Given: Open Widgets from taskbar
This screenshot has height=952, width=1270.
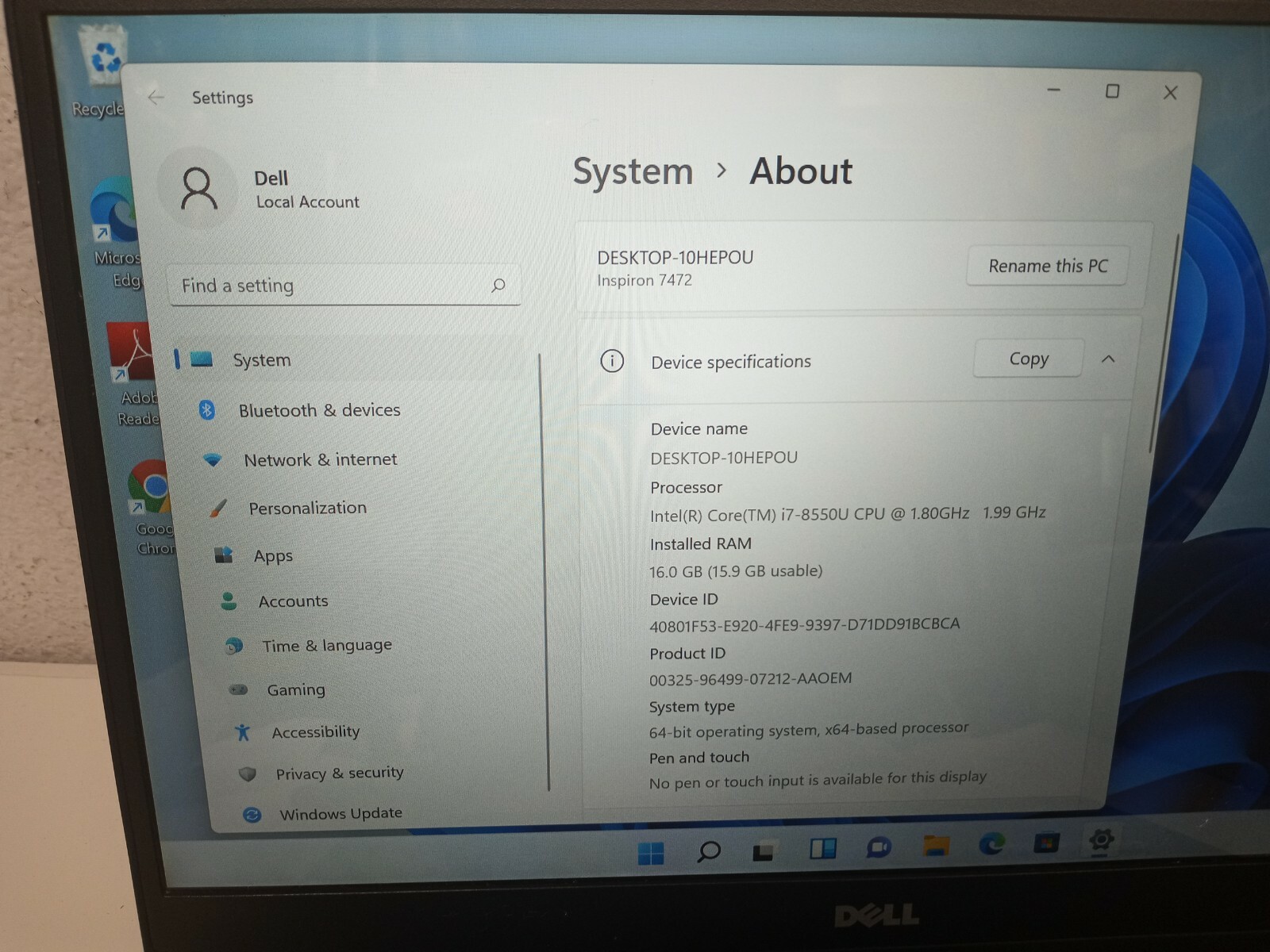Looking at the screenshot, I should (823, 849).
